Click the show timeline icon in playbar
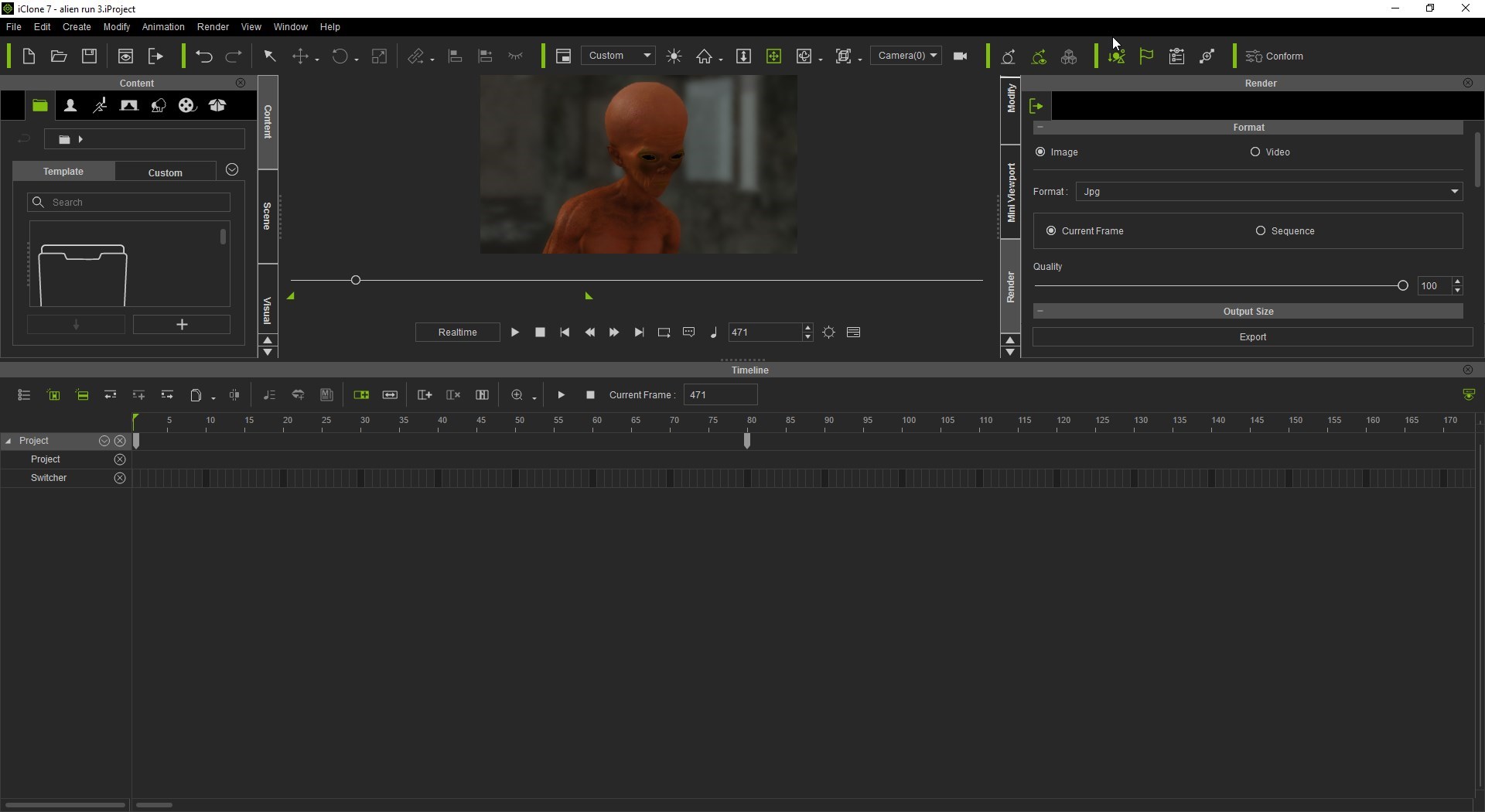1485x812 pixels. pos(854,333)
